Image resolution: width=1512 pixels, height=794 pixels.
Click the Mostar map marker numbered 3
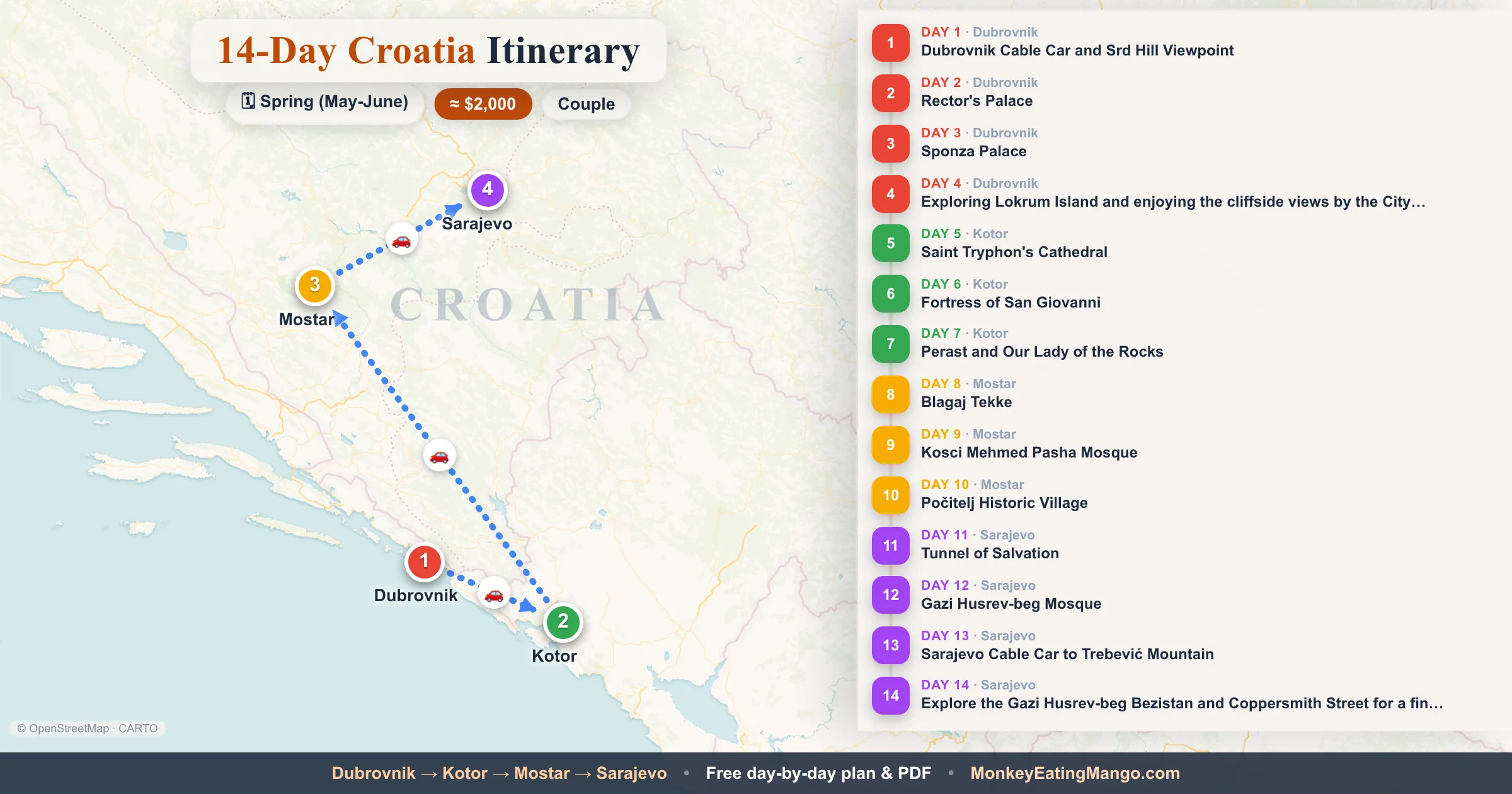315,286
